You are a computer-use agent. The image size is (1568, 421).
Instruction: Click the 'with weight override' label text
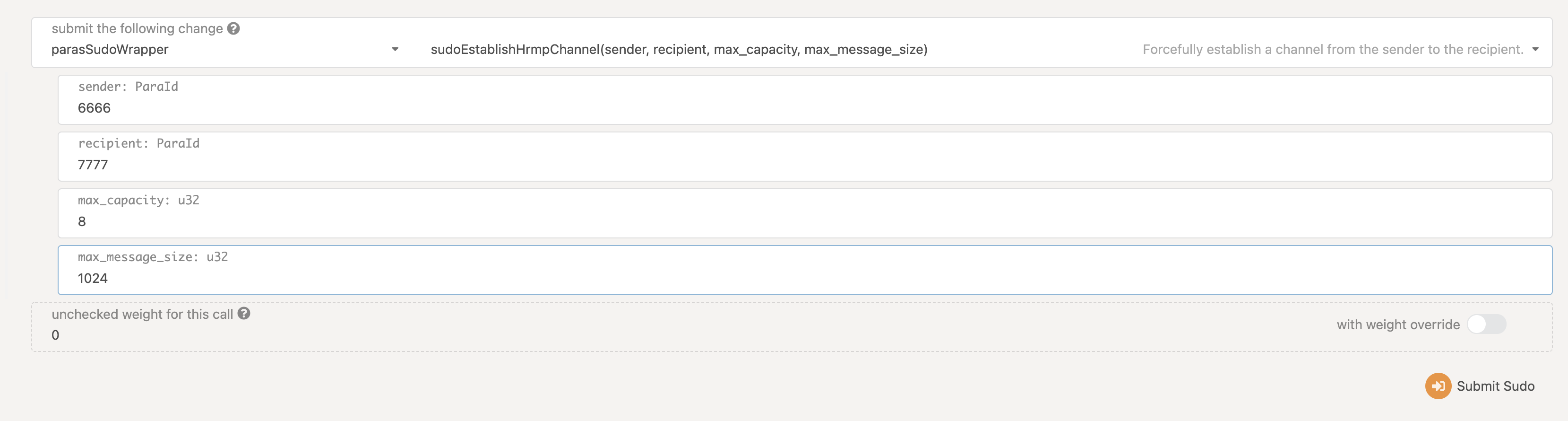(1397, 325)
